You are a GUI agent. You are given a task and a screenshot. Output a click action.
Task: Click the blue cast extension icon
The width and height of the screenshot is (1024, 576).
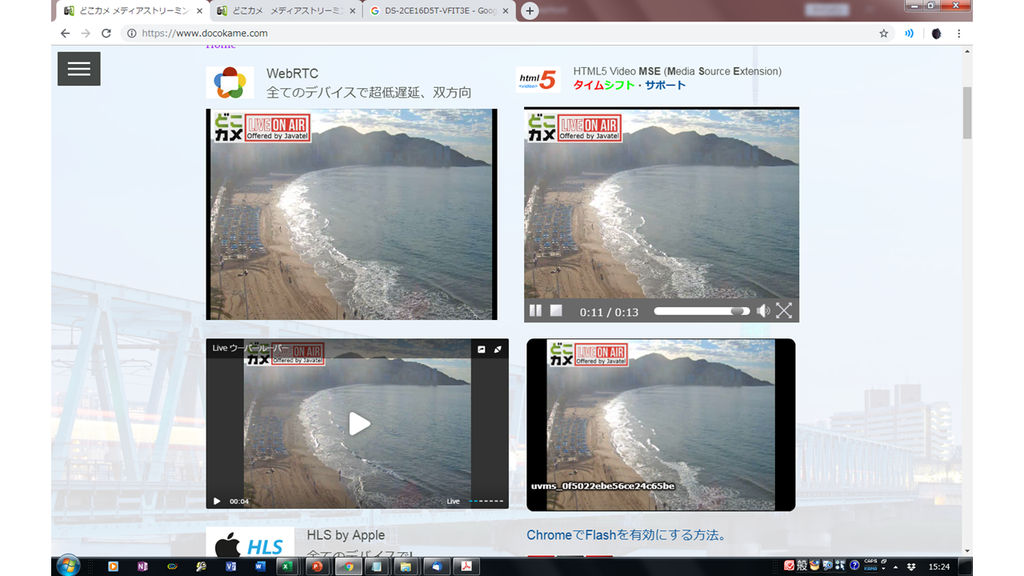909,33
